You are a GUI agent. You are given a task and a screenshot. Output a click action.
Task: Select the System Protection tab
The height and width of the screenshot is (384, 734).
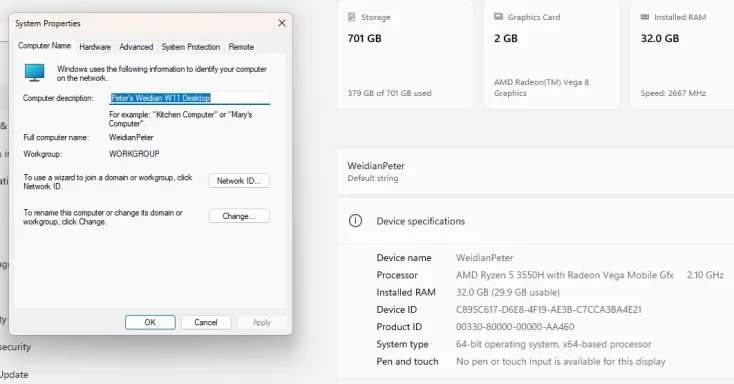point(191,47)
